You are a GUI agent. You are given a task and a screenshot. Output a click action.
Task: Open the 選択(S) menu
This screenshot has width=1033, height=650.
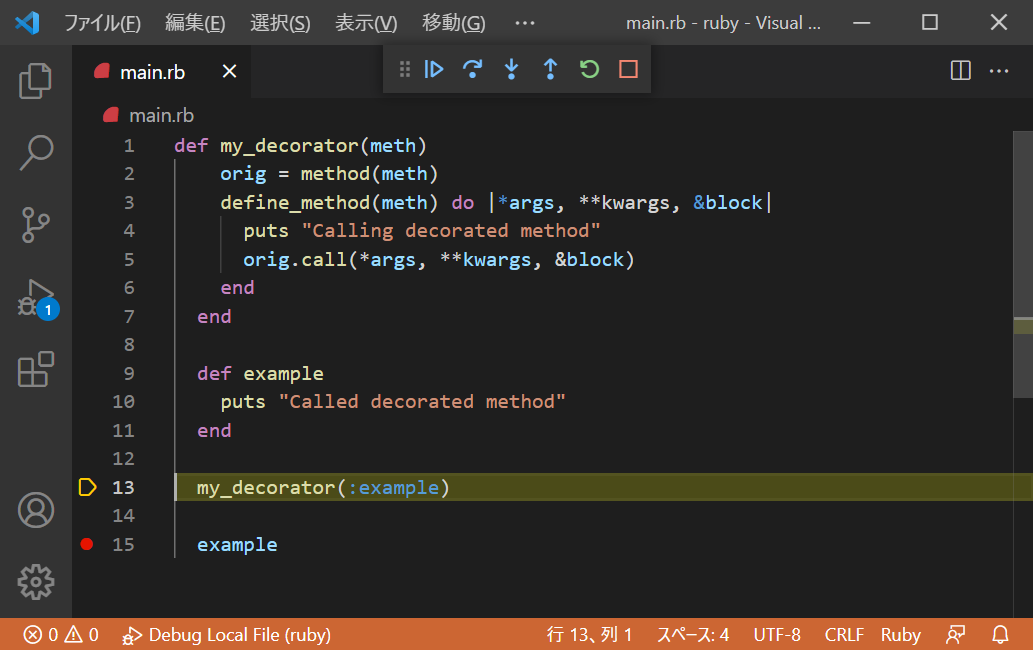click(280, 23)
